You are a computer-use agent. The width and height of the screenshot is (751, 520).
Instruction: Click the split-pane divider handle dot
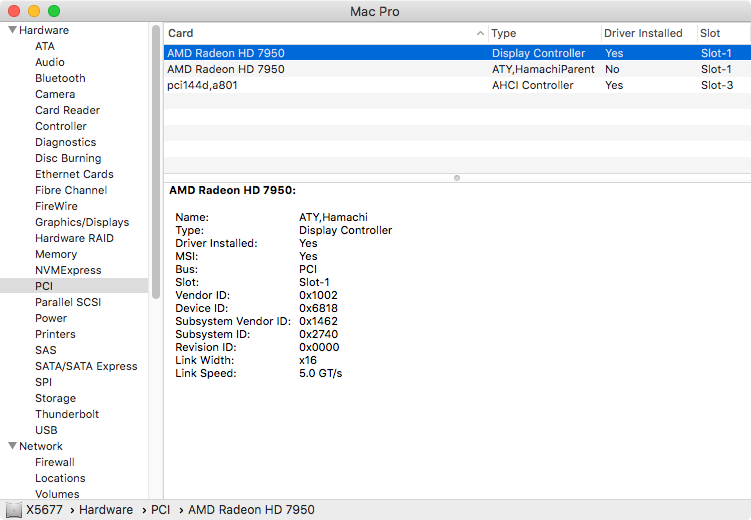pyautogui.click(x=457, y=178)
